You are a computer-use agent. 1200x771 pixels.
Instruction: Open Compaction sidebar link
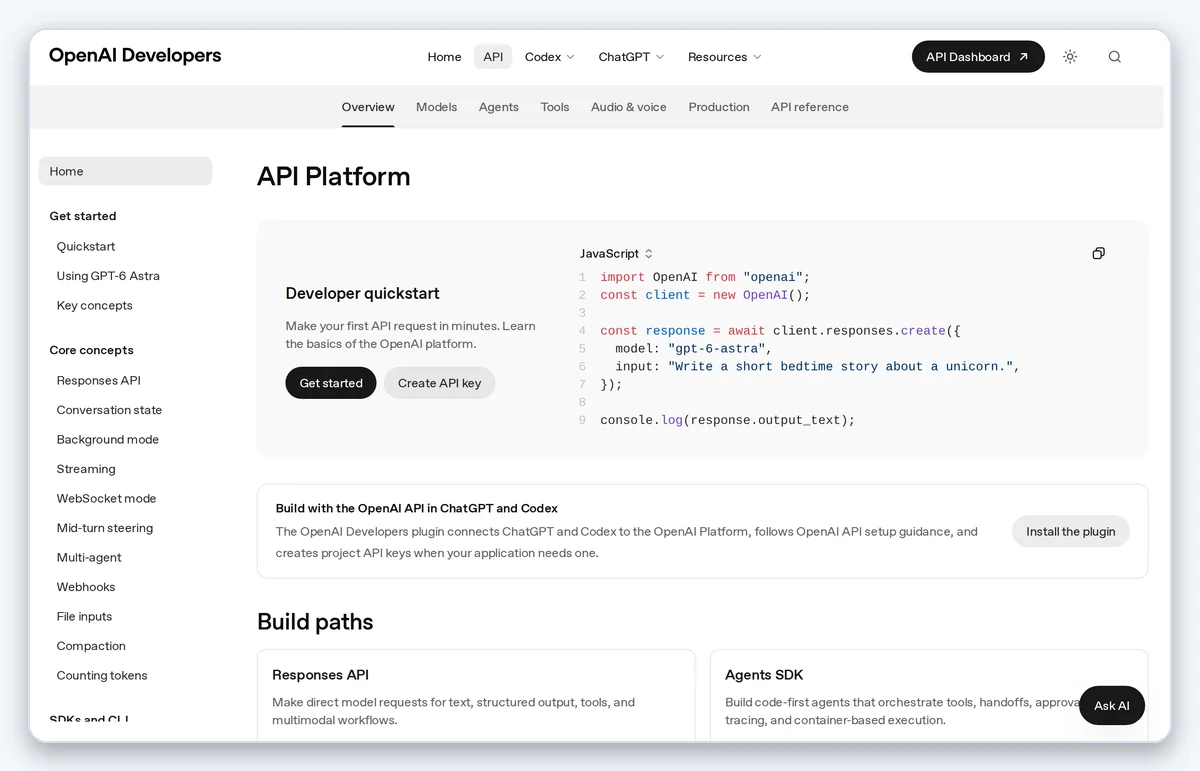pos(91,646)
